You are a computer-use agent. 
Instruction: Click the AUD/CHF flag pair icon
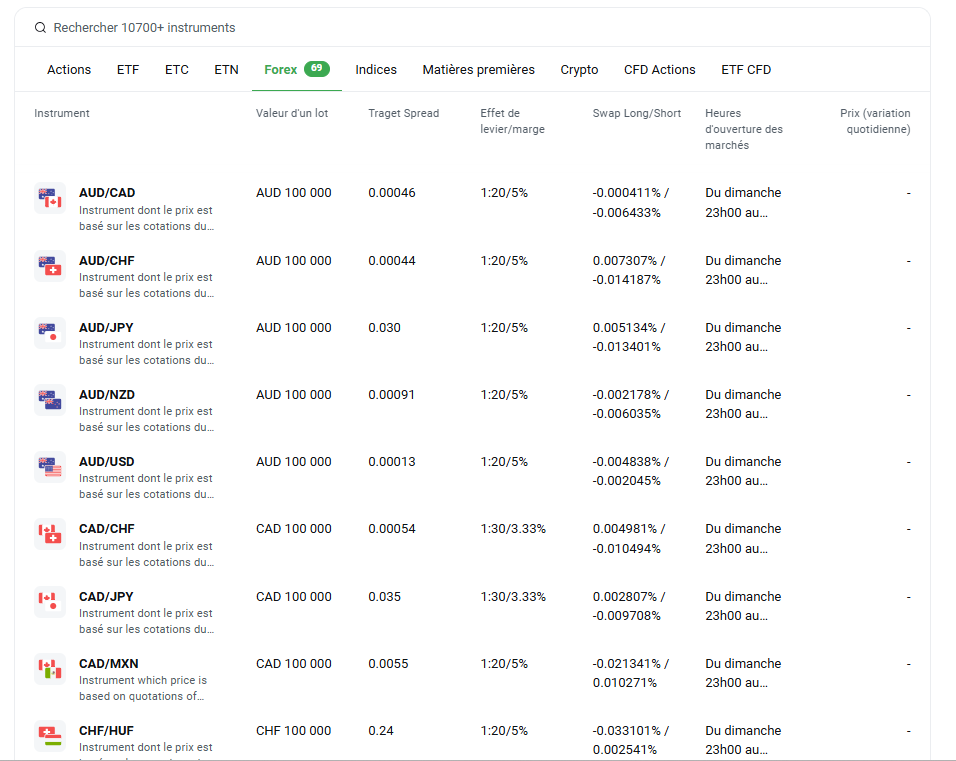tap(50, 266)
